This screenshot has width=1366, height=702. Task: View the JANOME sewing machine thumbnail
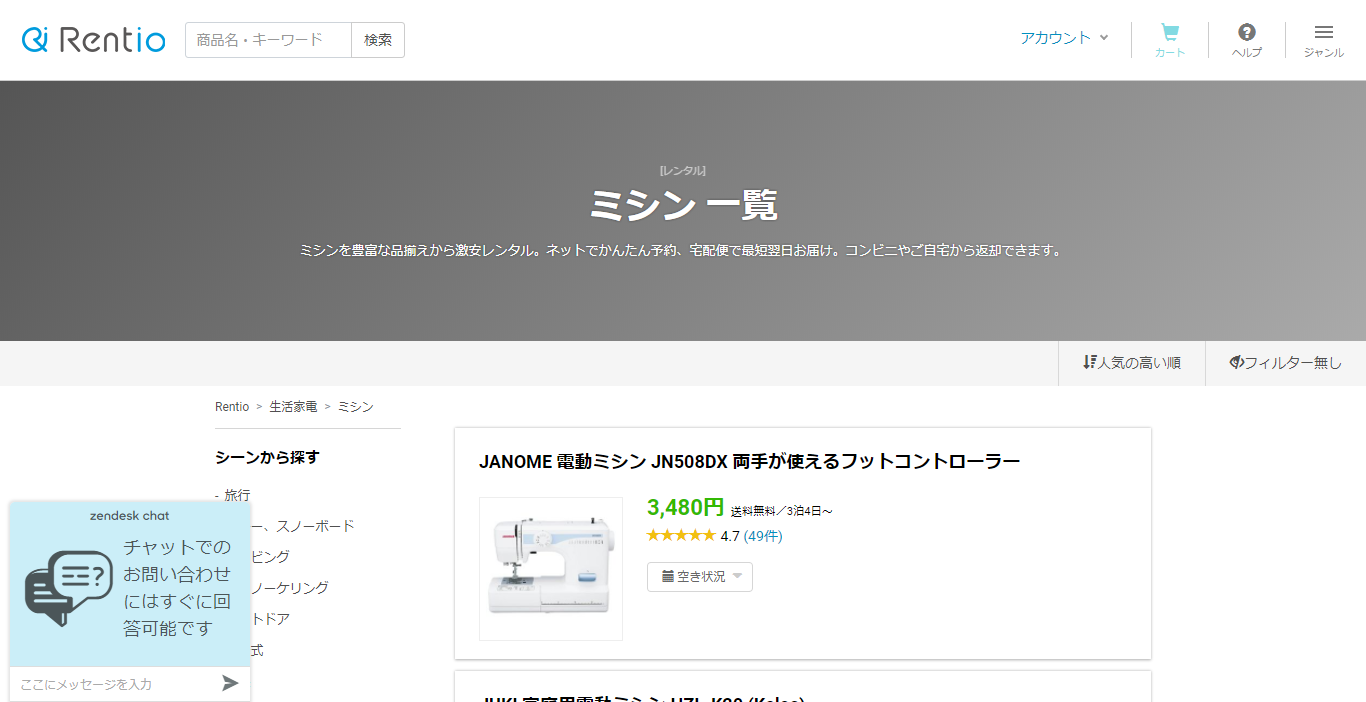point(551,569)
